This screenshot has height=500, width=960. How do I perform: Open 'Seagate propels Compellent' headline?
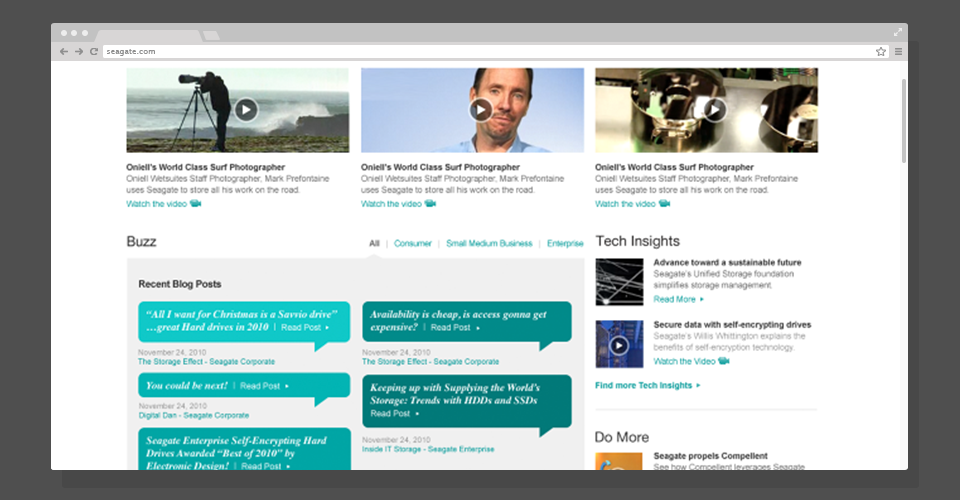[710, 456]
